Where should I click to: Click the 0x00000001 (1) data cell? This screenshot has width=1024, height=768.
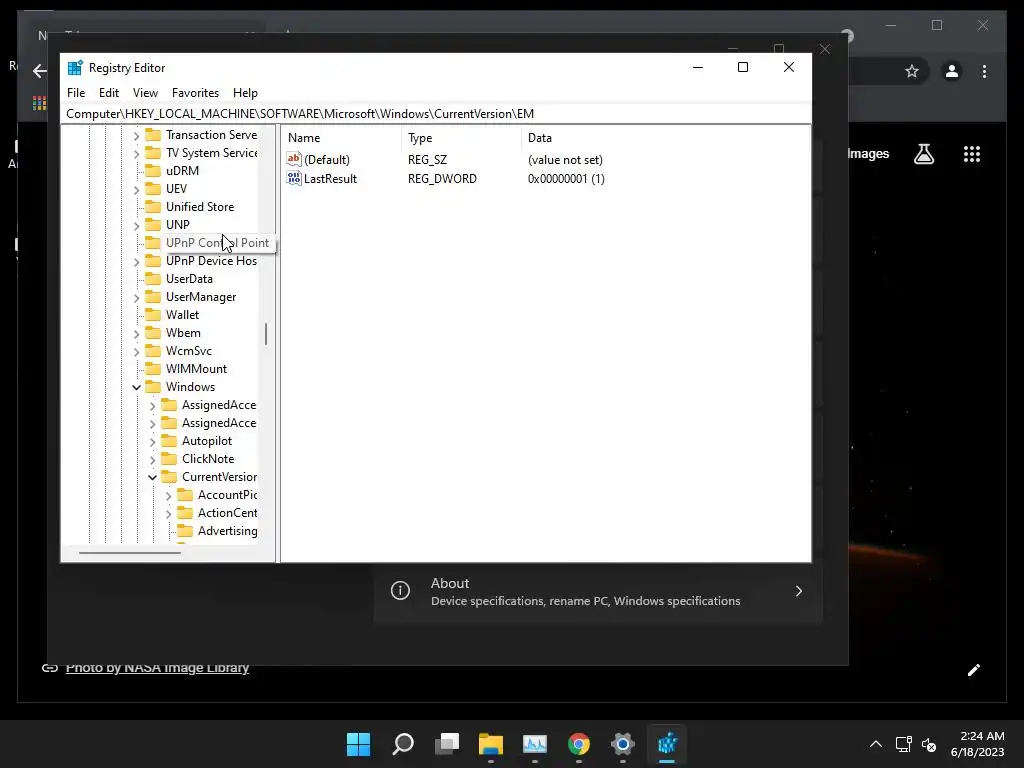coord(566,179)
